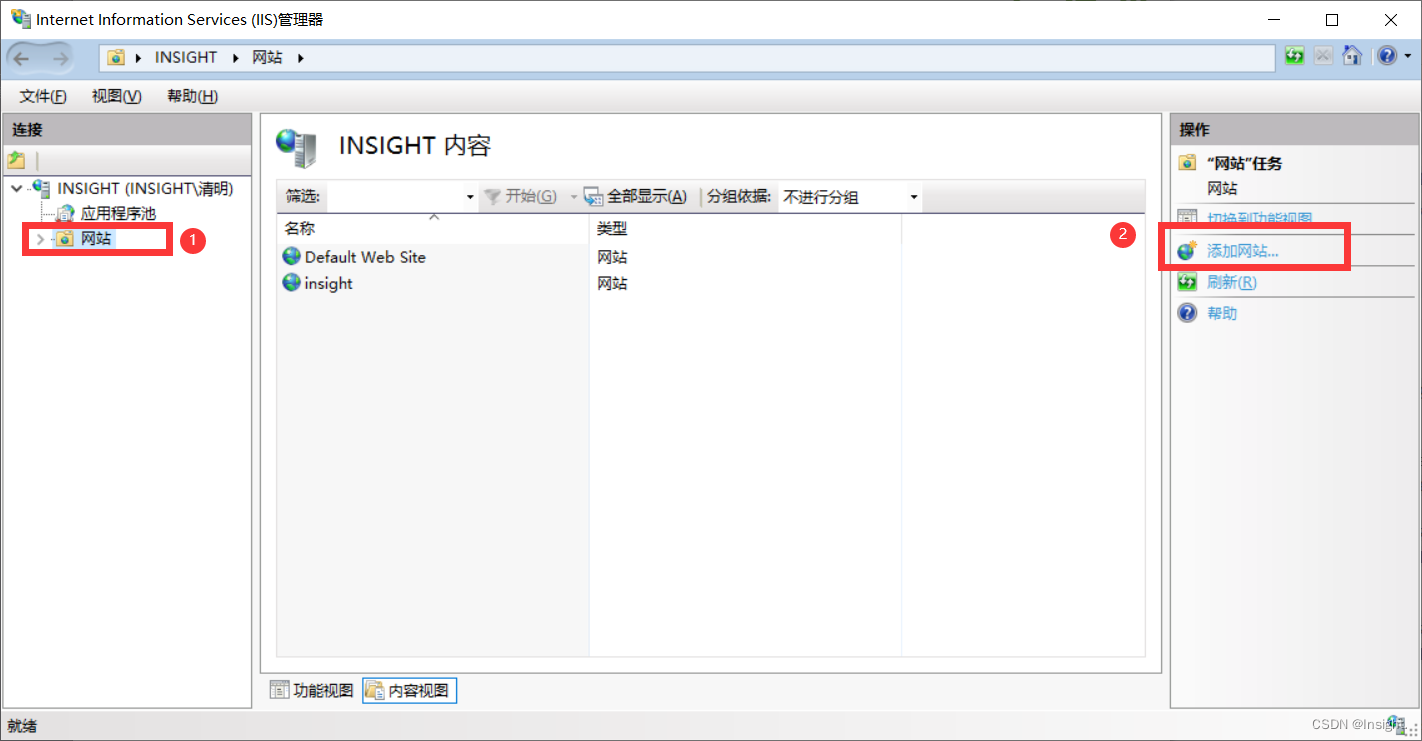Click the IIS Manager title bar app icon
Viewport: 1422px width, 741px height.
(20, 19)
